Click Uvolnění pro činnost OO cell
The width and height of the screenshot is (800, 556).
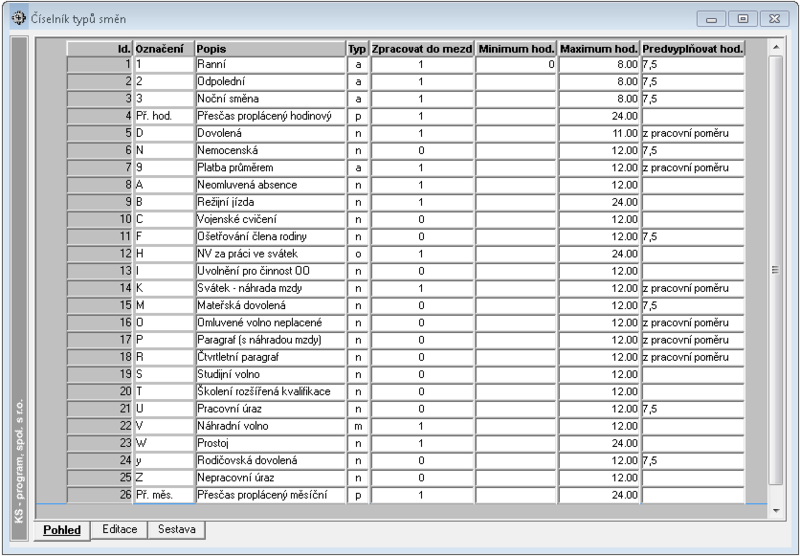pos(270,271)
